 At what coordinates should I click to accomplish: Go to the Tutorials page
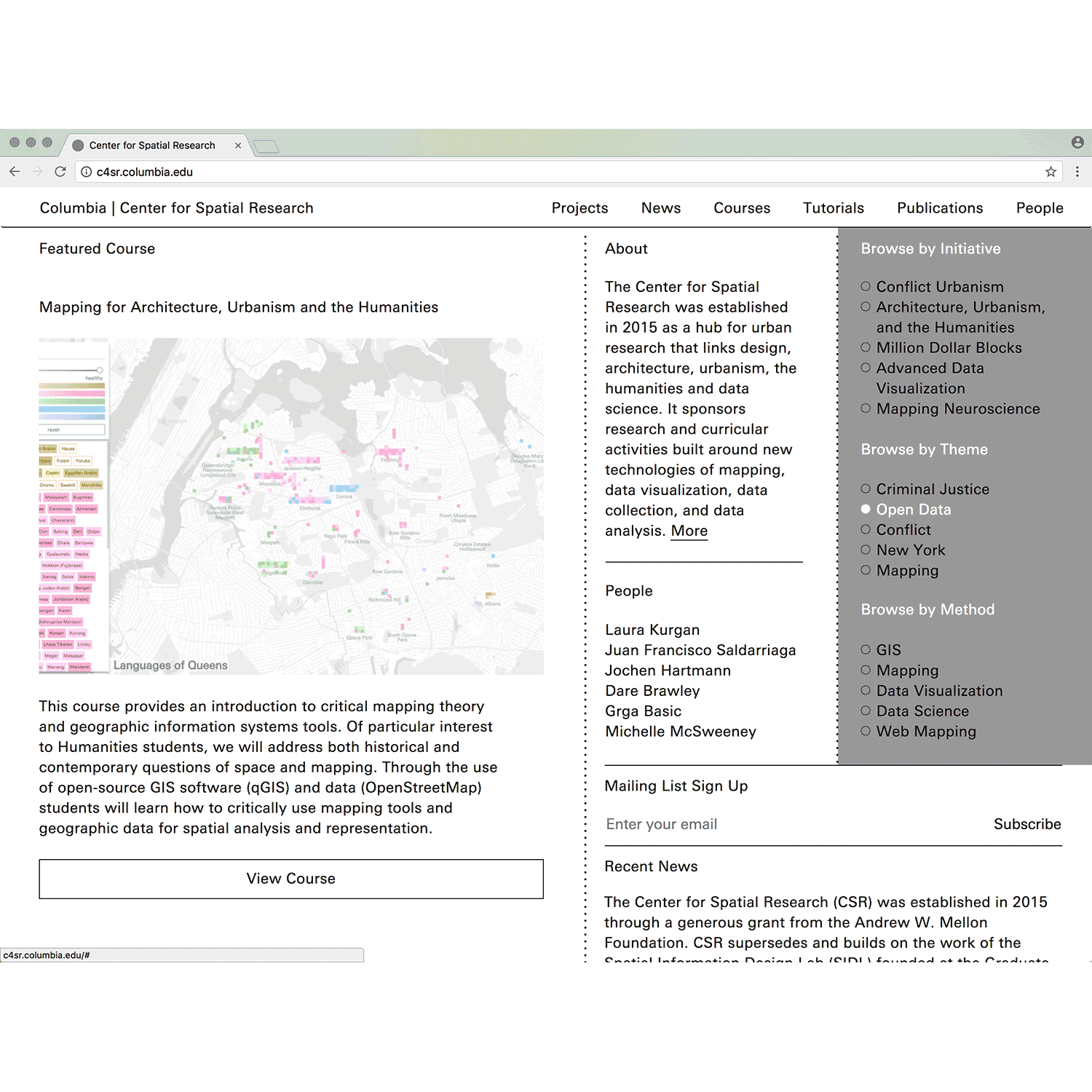point(833,208)
